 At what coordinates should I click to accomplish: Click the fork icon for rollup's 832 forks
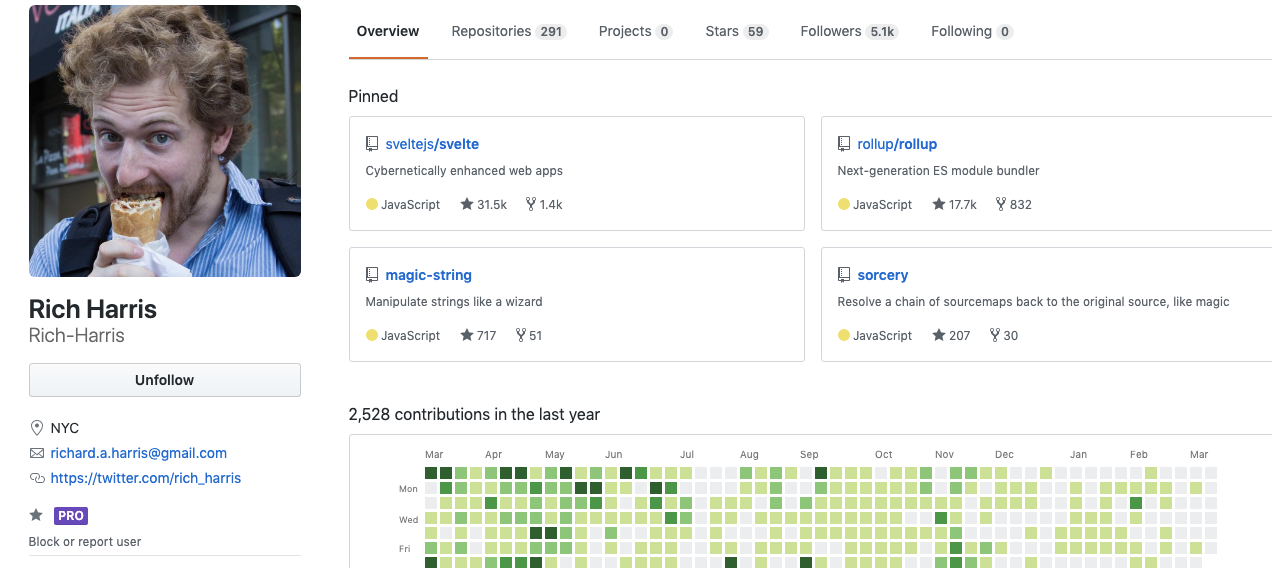pyautogui.click(x=1001, y=204)
